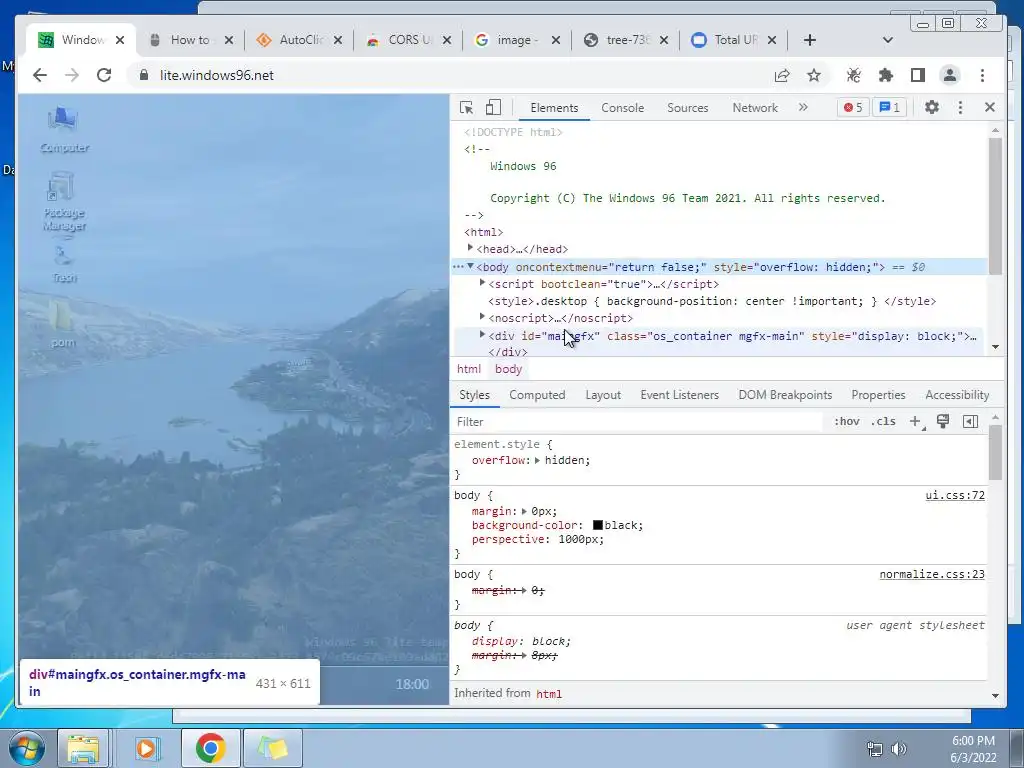
Task: Open the ui.css:72 source link
Action: pos(954,495)
